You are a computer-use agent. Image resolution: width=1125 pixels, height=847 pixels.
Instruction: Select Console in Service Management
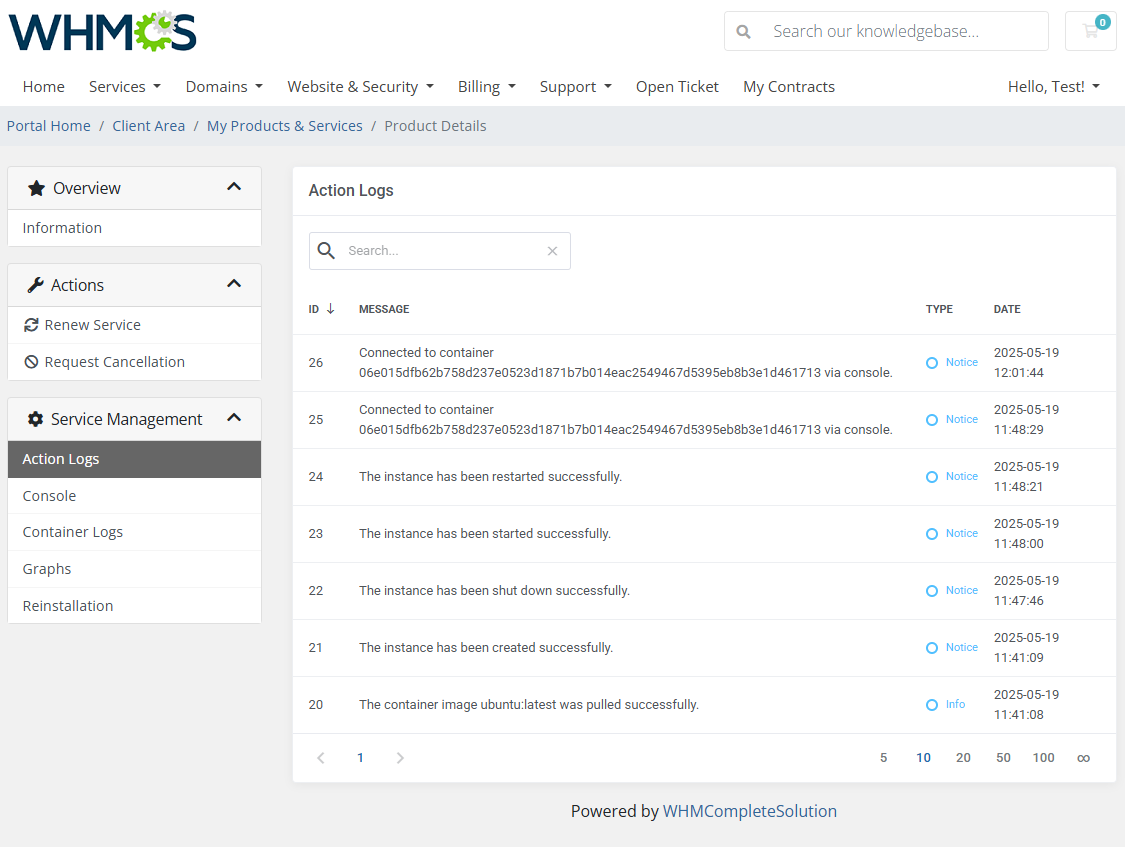coord(134,496)
